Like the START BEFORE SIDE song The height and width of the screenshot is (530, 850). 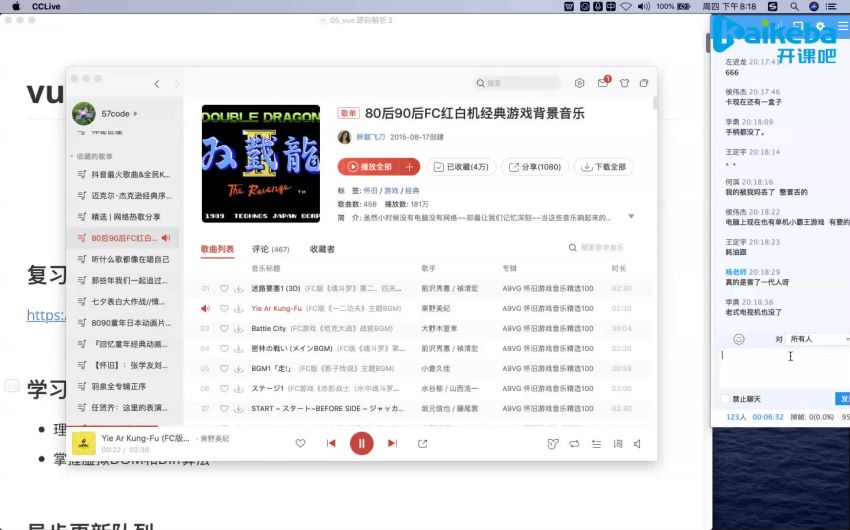pos(224,409)
